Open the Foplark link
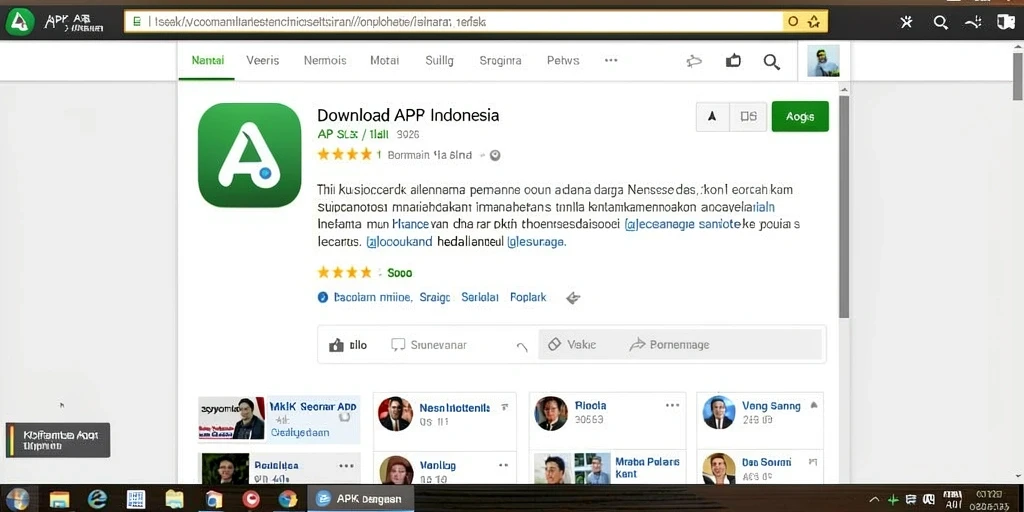Image resolution: width=1024 pixels, height=512 pixels. click(x=528, y=297)
